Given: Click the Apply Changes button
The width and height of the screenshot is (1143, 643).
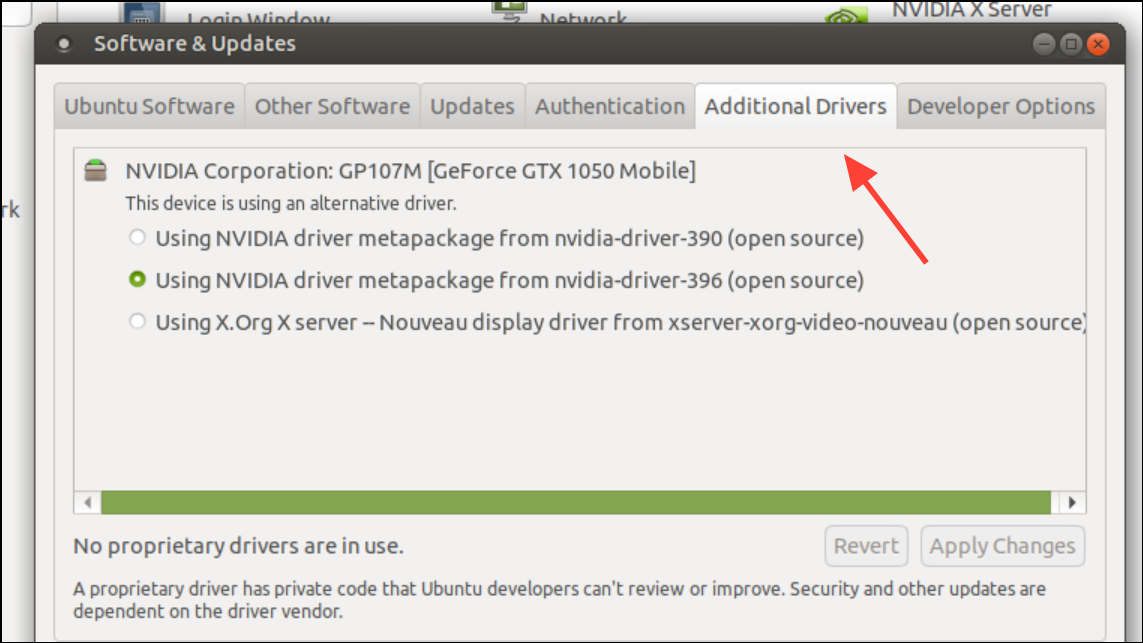Looking at the screenshot, I should (1002, 546).
